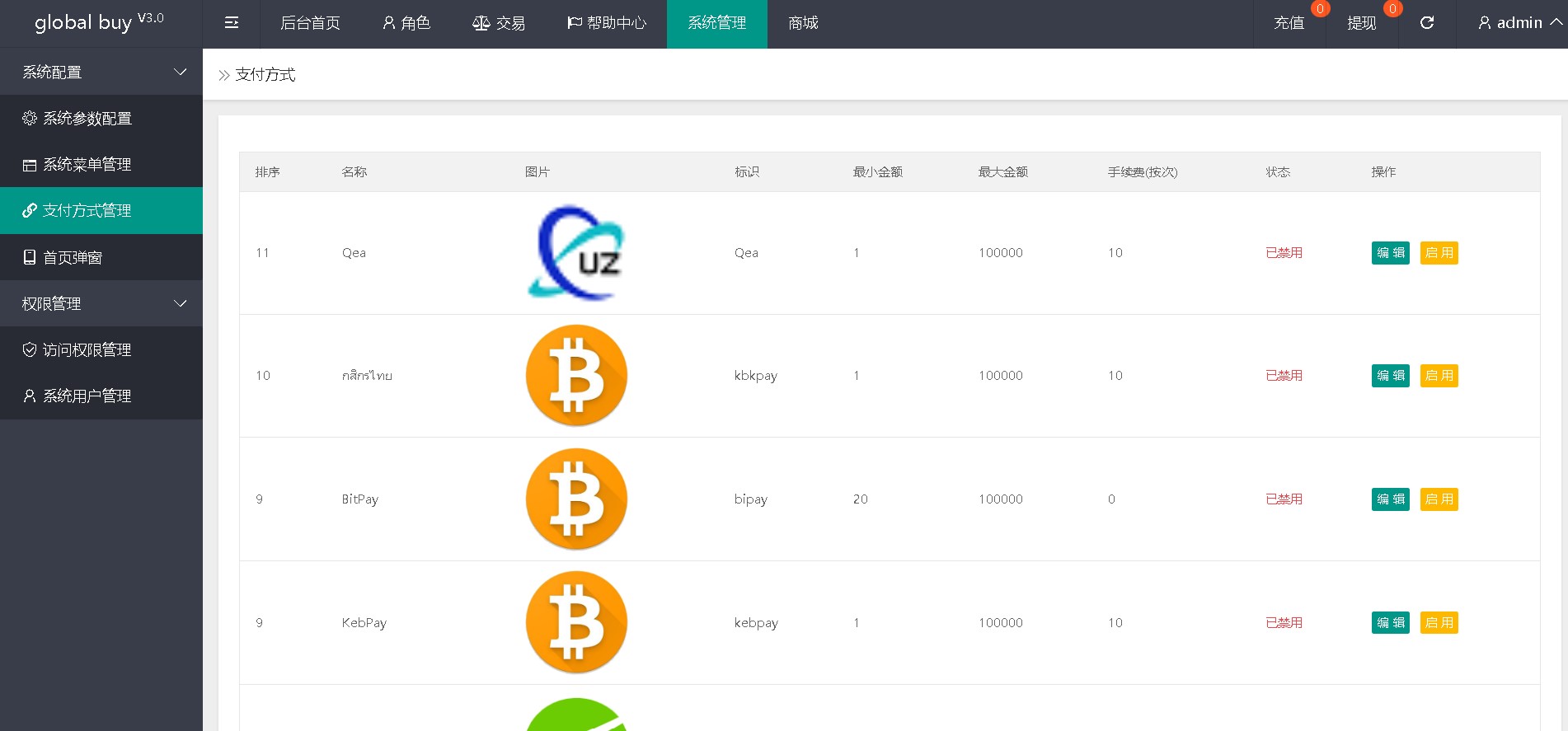
Task: Enable the Qea payment method
Action: (x=1439, y=253)
